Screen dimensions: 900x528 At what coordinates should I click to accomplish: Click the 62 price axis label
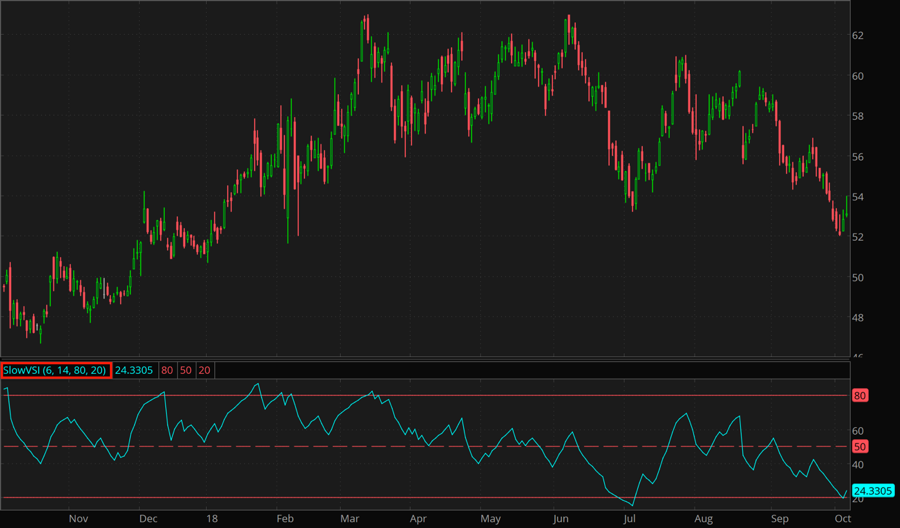point(858,35)
